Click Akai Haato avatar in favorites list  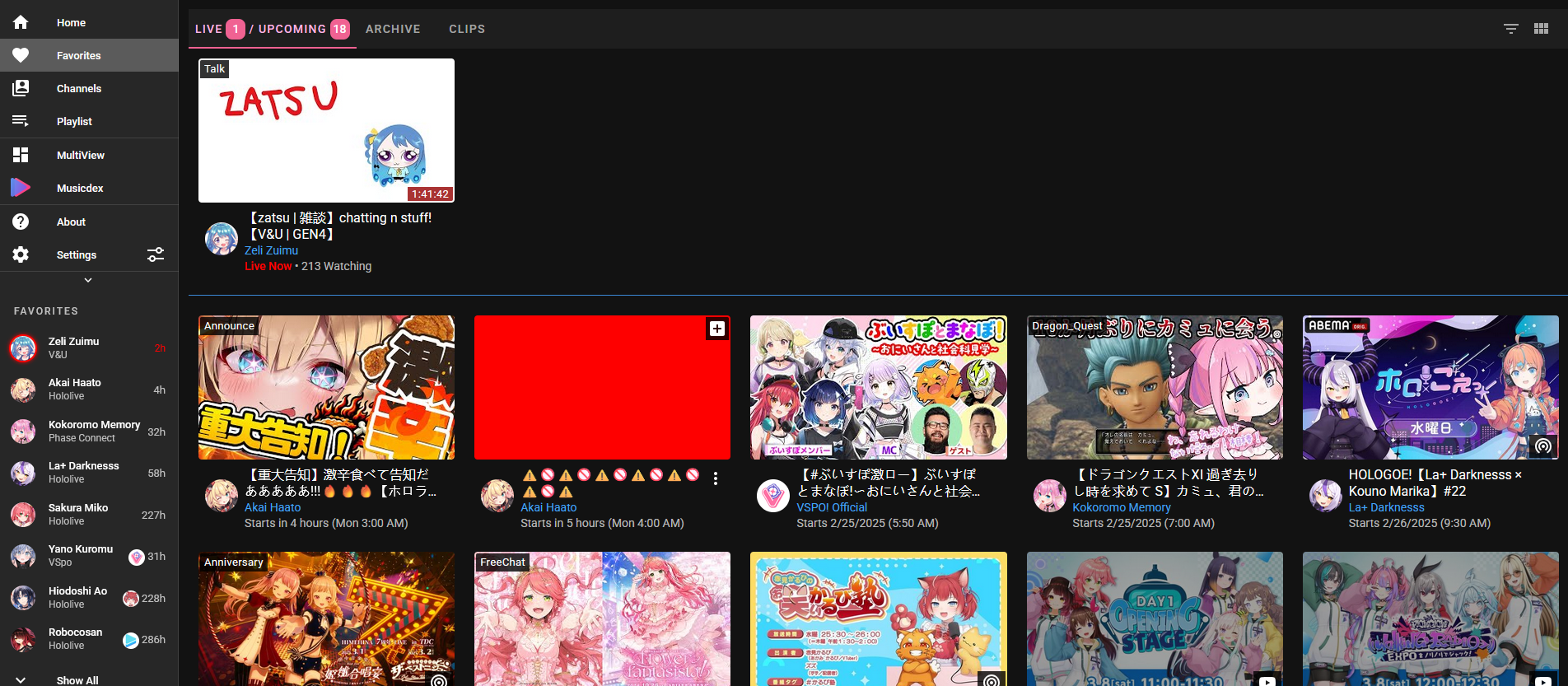click(23, 390)
